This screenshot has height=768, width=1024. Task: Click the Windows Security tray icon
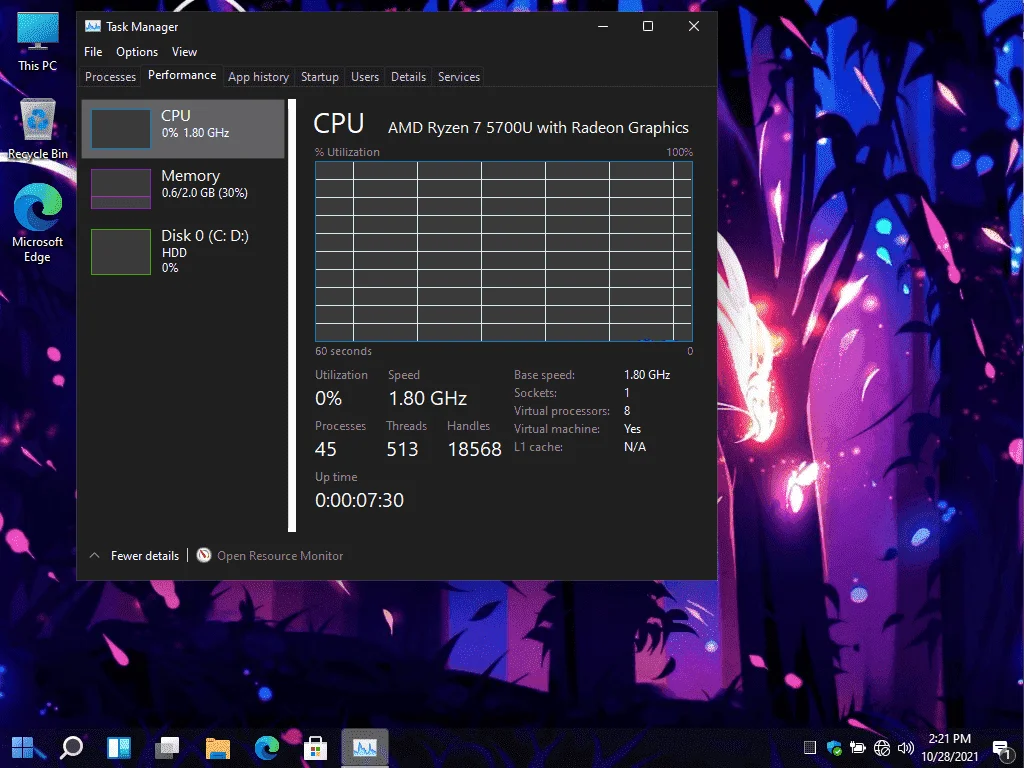point(834,748)
